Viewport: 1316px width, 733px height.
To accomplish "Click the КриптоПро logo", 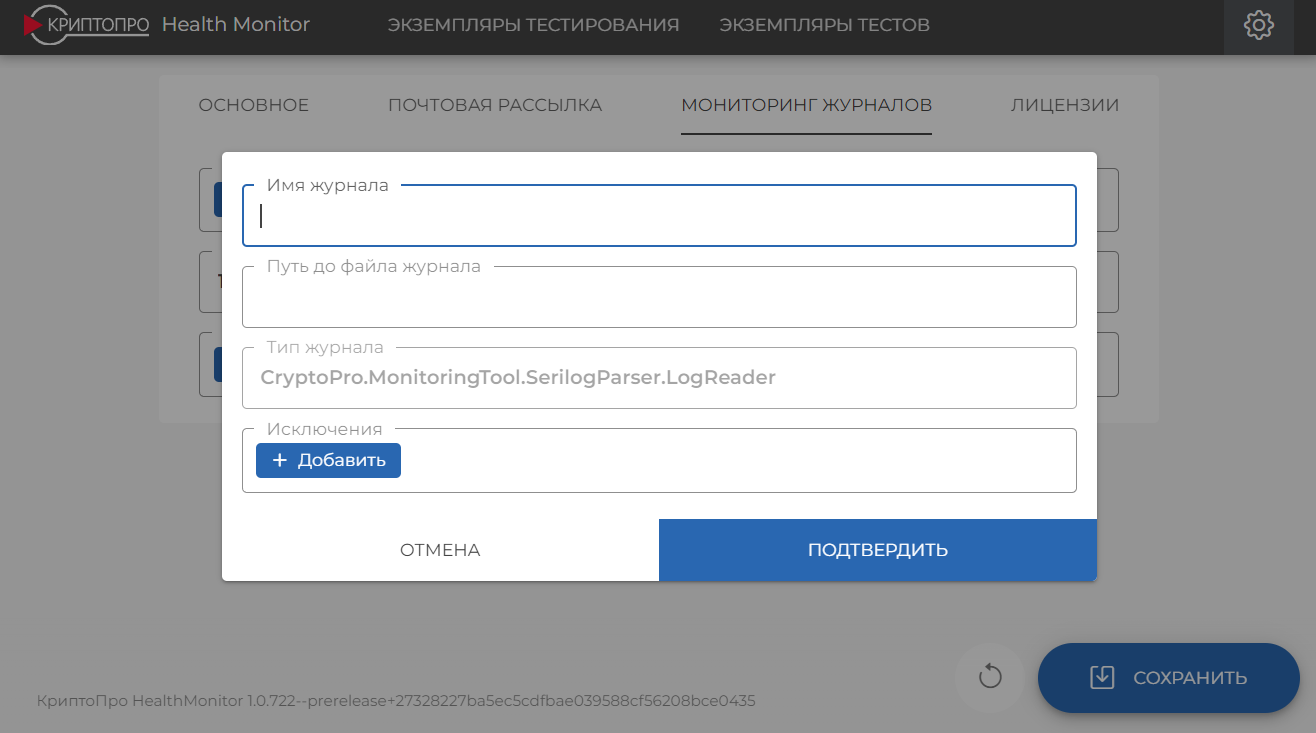I will coord(86,25).
